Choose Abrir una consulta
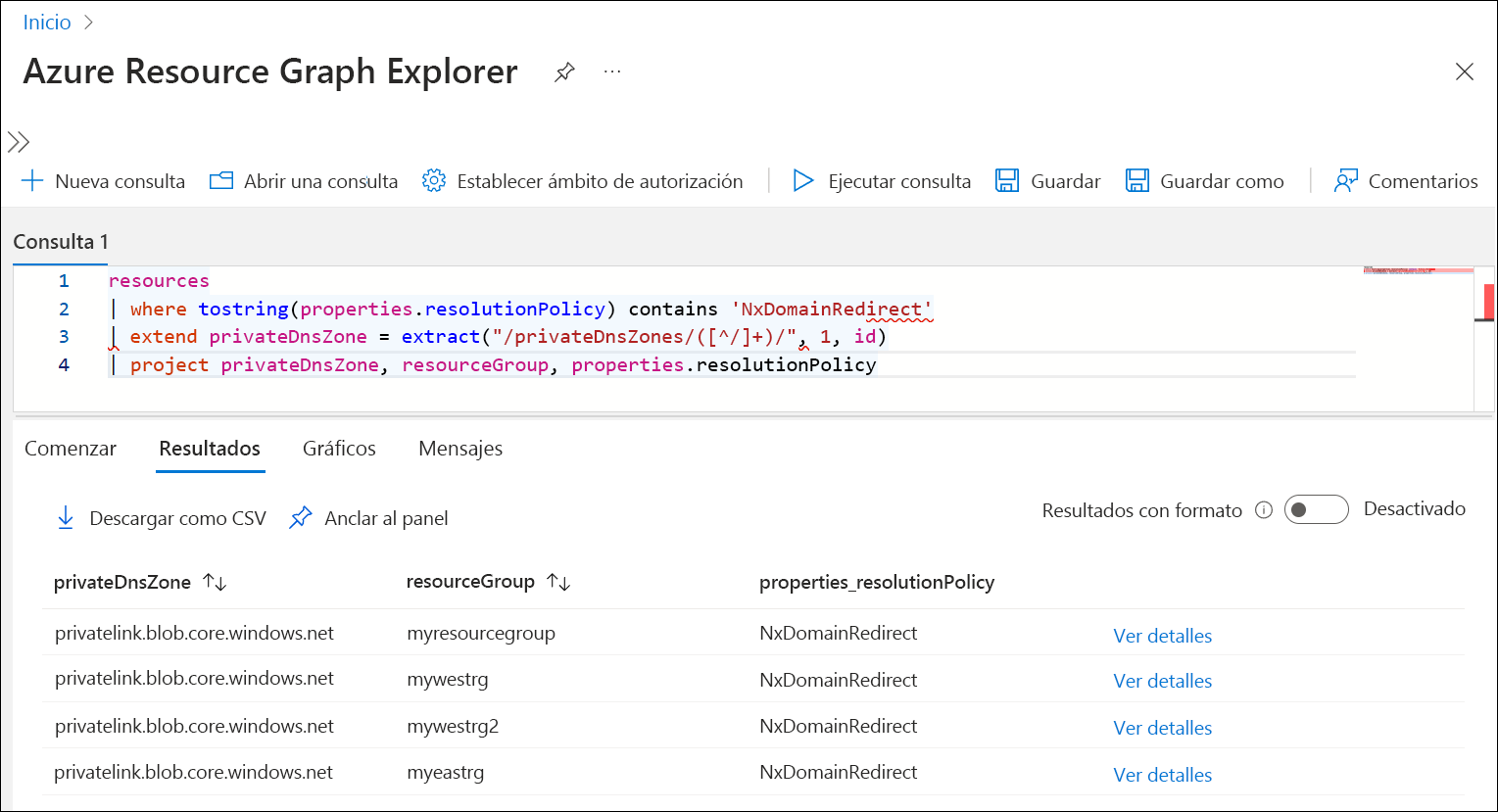The image size is (1498, 812). [x=321, y=181]
